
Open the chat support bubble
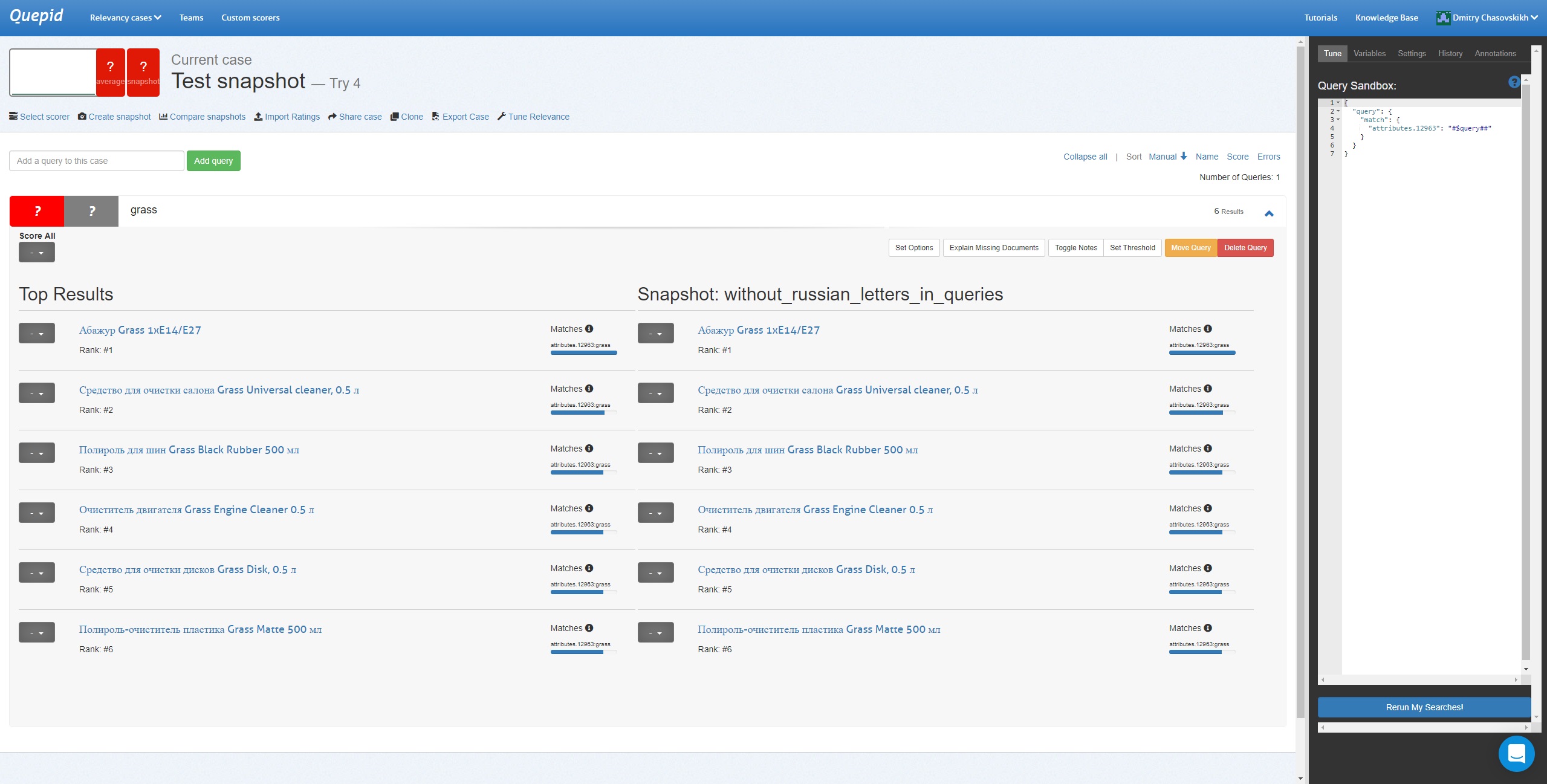point(1516,753)
